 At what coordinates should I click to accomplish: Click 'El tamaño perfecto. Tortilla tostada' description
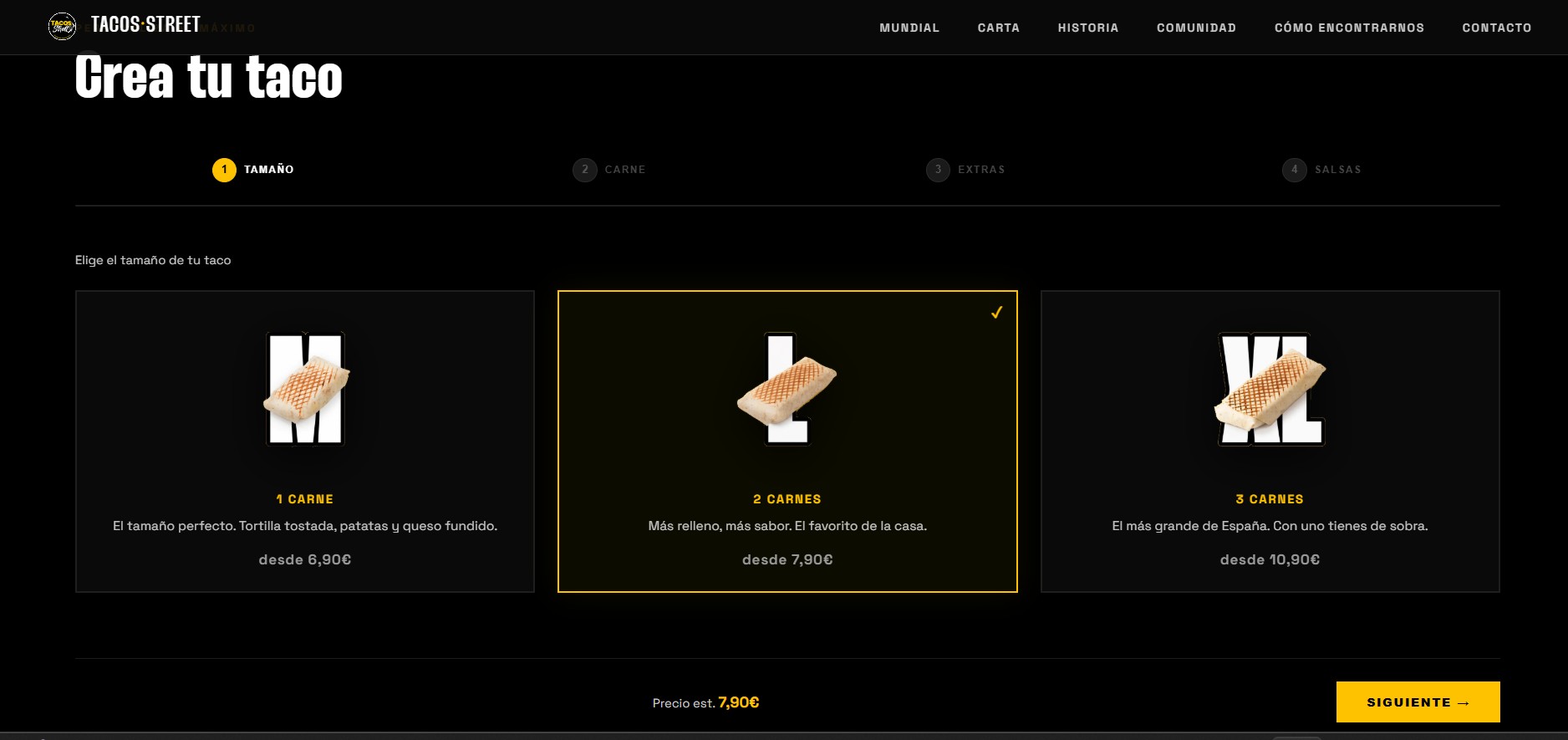[x=305, y=526]
